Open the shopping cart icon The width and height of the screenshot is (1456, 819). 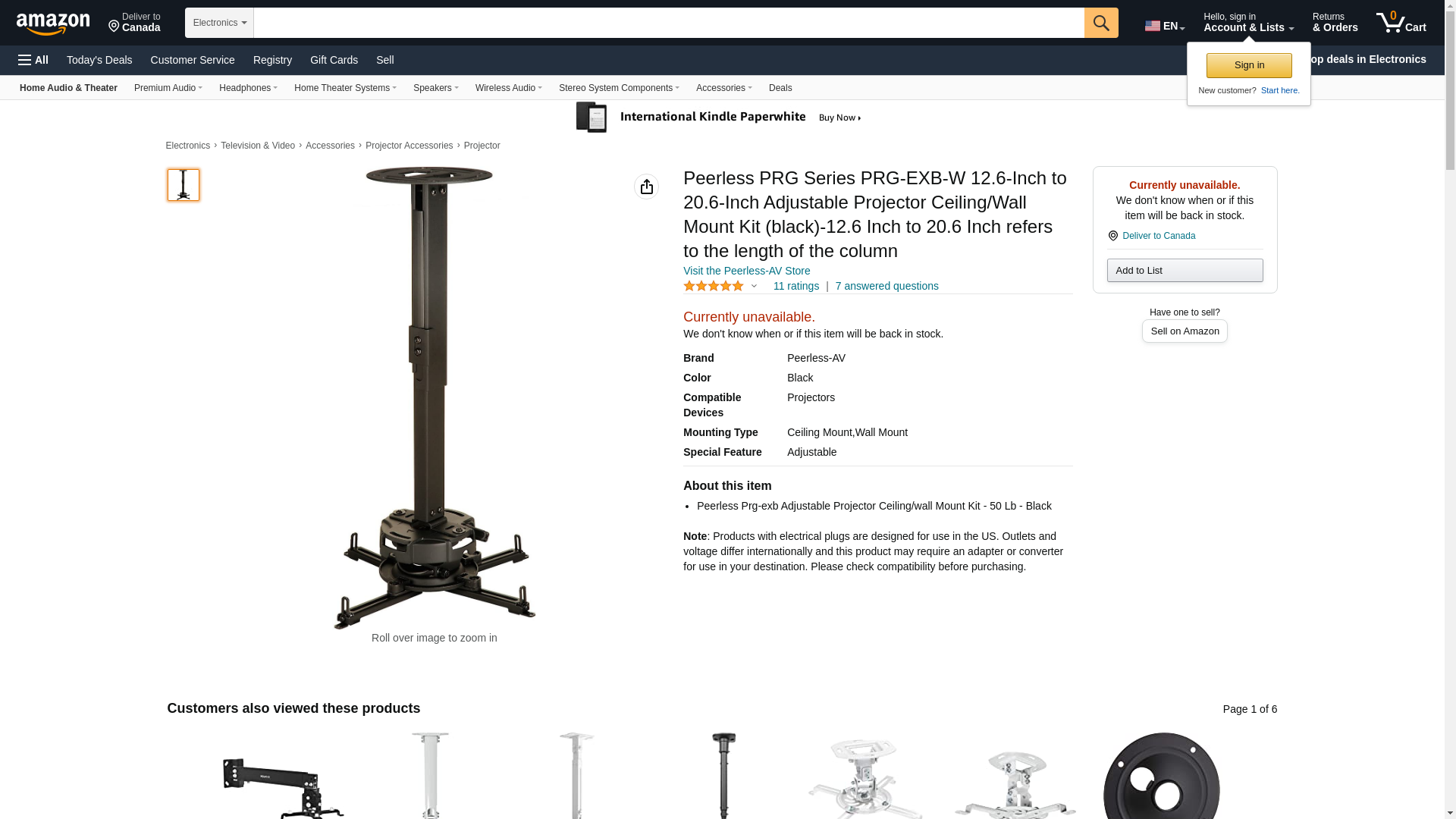(1401, 23)
